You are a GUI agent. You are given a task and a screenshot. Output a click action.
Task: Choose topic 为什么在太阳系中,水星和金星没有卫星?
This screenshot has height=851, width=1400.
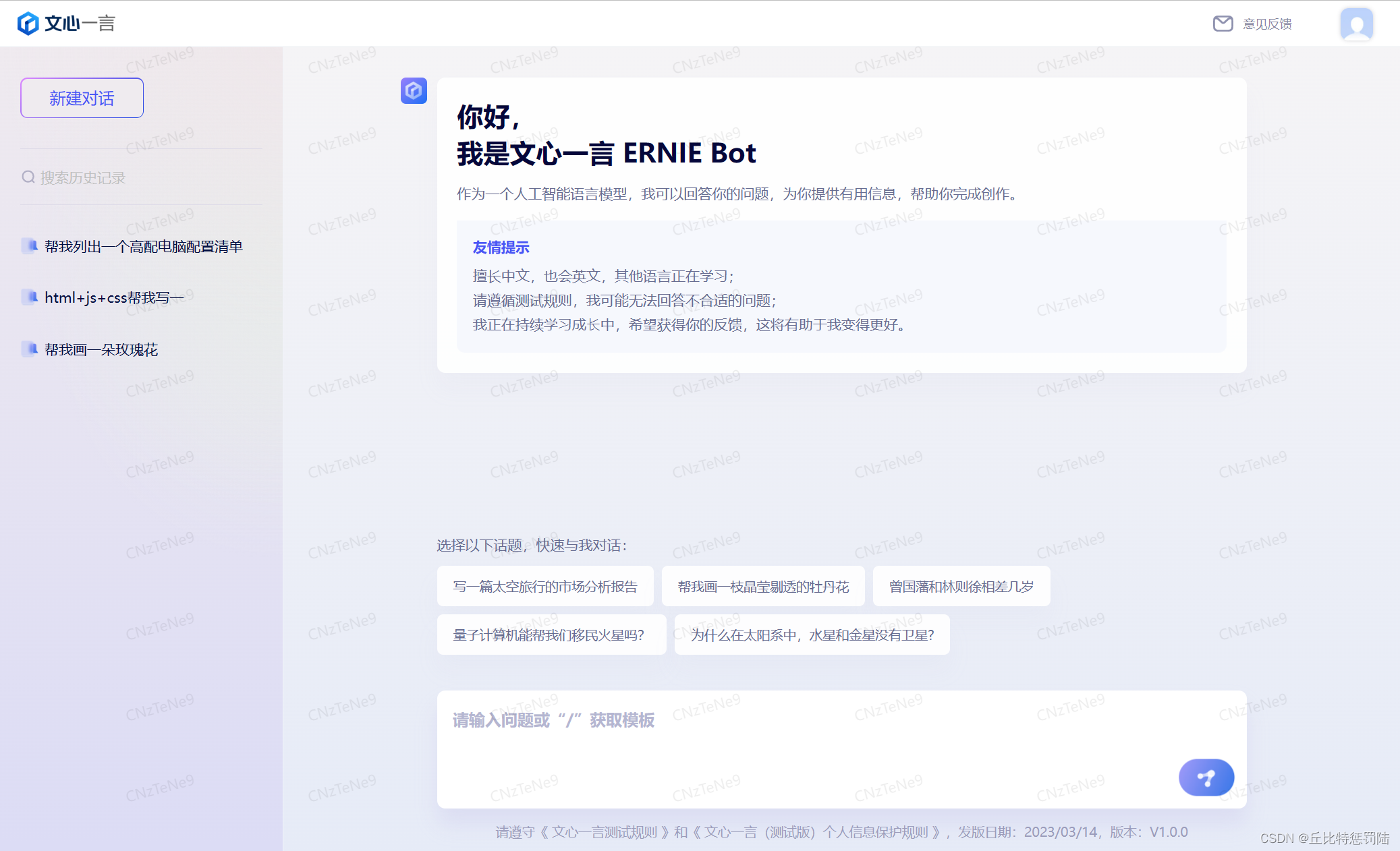point(812,635)
